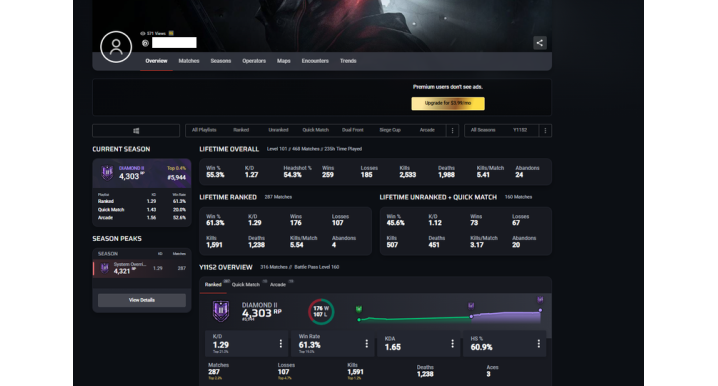Switch to Ranked tab in Y11S2 Overview
The height and width of the screenshot is (386, 718).
pos(213,284)
